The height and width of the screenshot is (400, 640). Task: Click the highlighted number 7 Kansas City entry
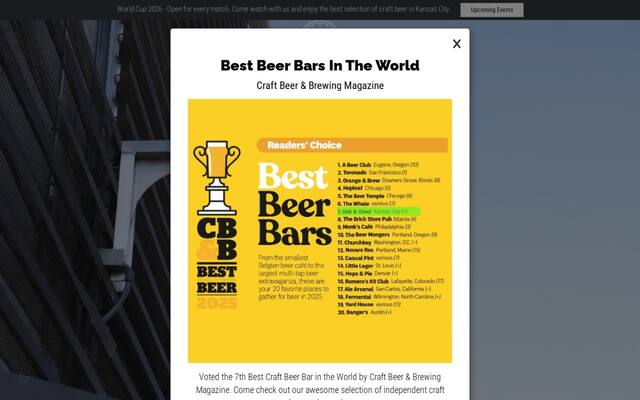(379, 211)
